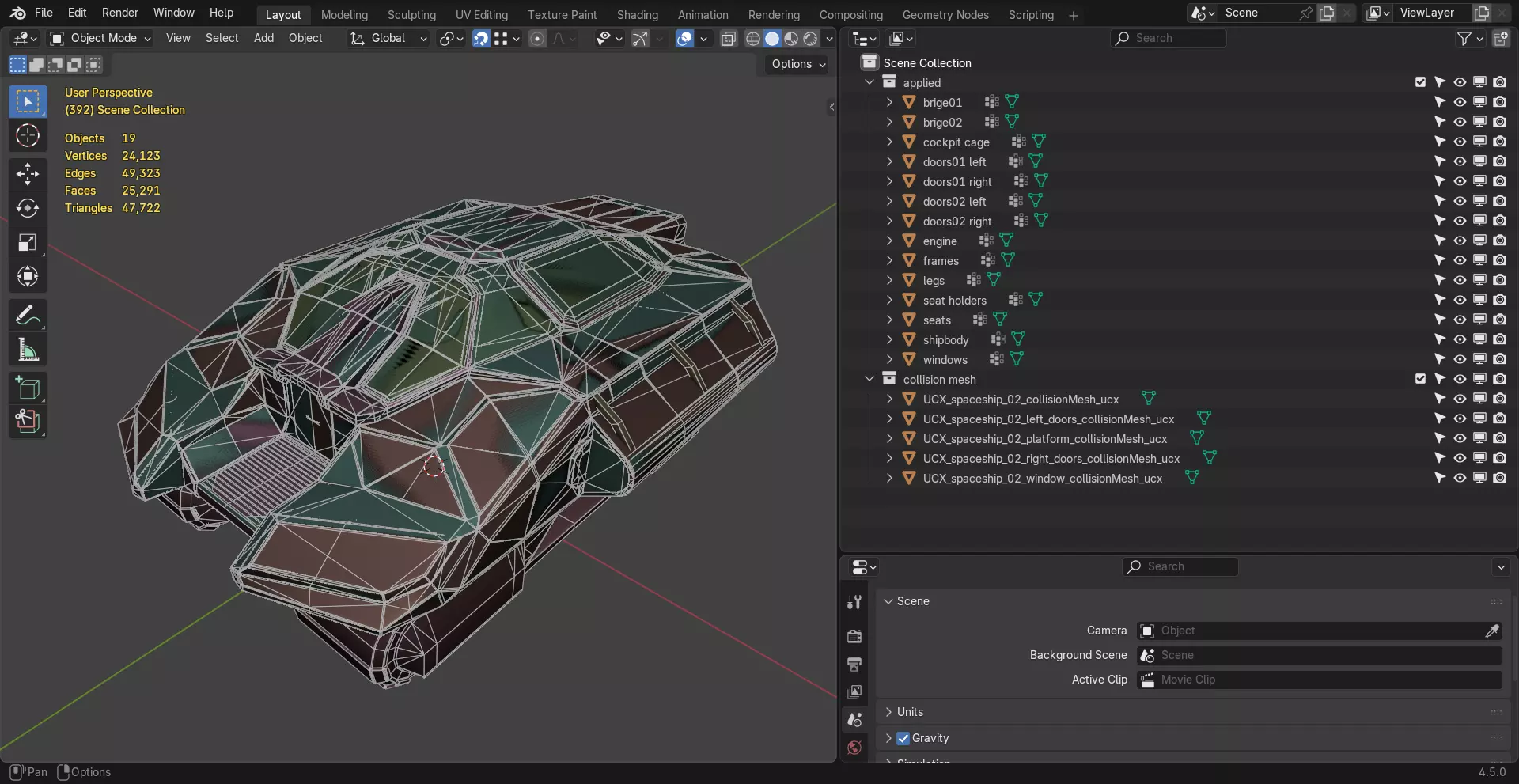This screenshot has height=784, width=1519.
Task: Select the Annotate tool
Action: 28,316
